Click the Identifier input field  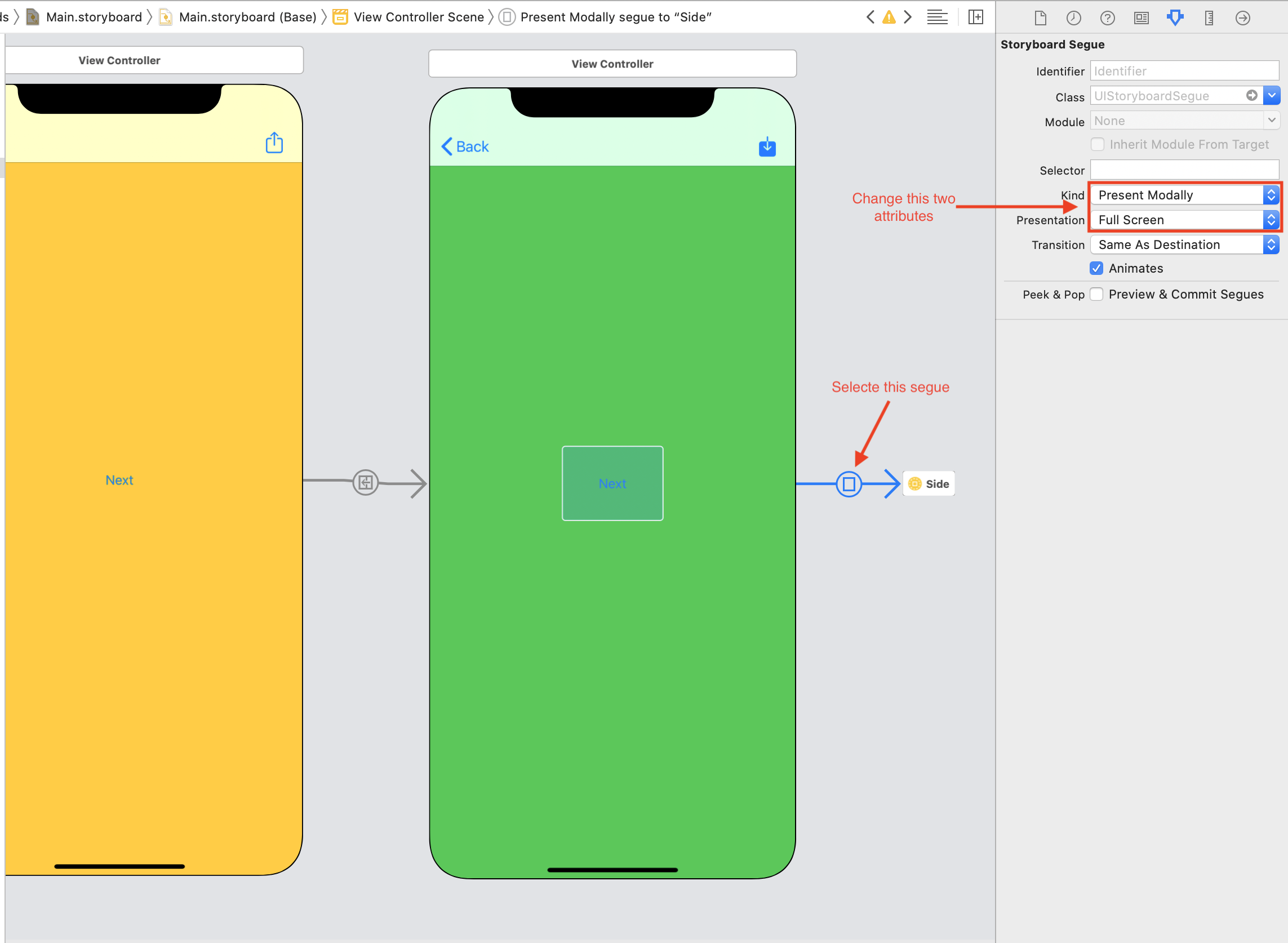click(1185, 70)
